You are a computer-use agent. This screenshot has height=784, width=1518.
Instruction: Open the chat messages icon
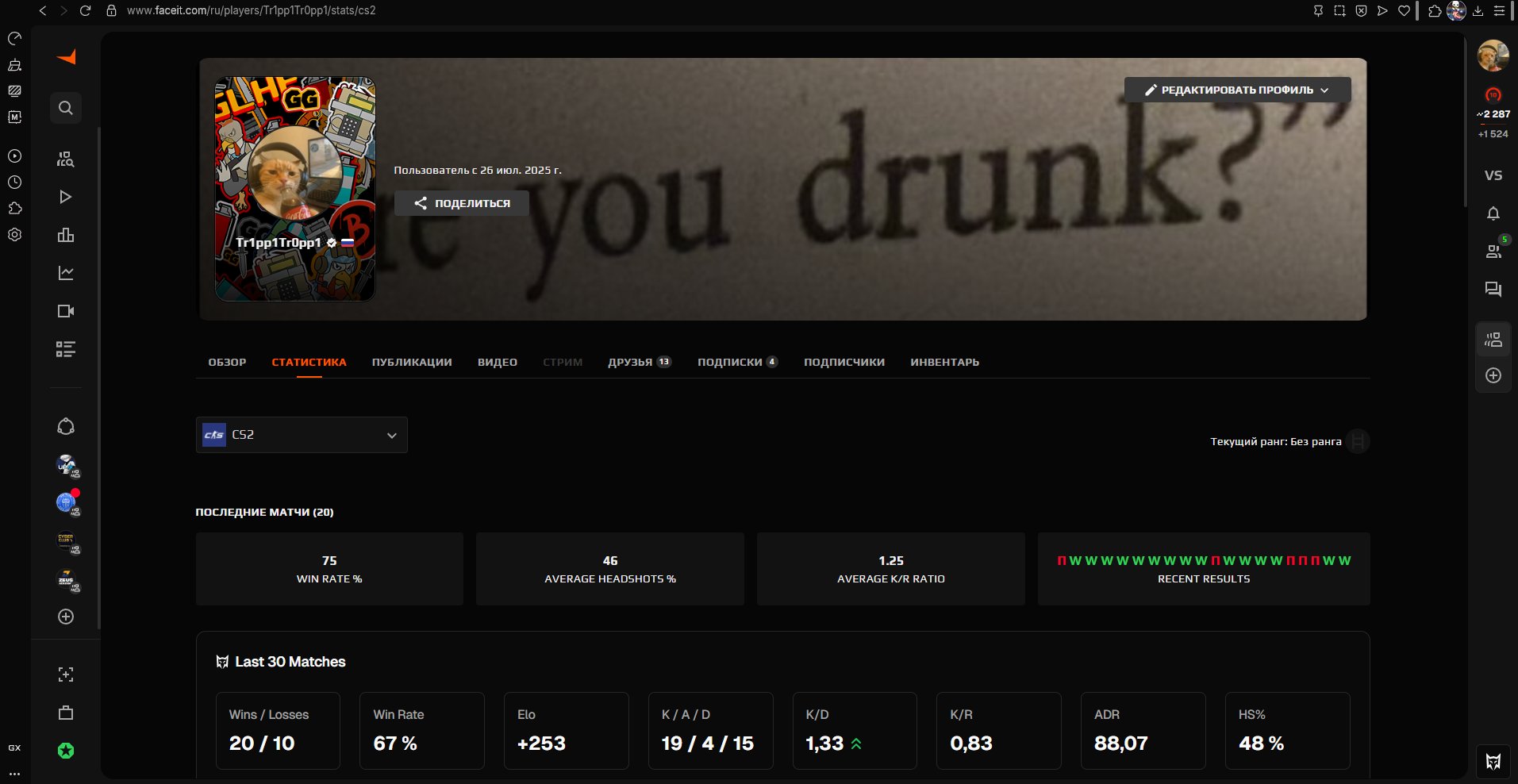1493,289
